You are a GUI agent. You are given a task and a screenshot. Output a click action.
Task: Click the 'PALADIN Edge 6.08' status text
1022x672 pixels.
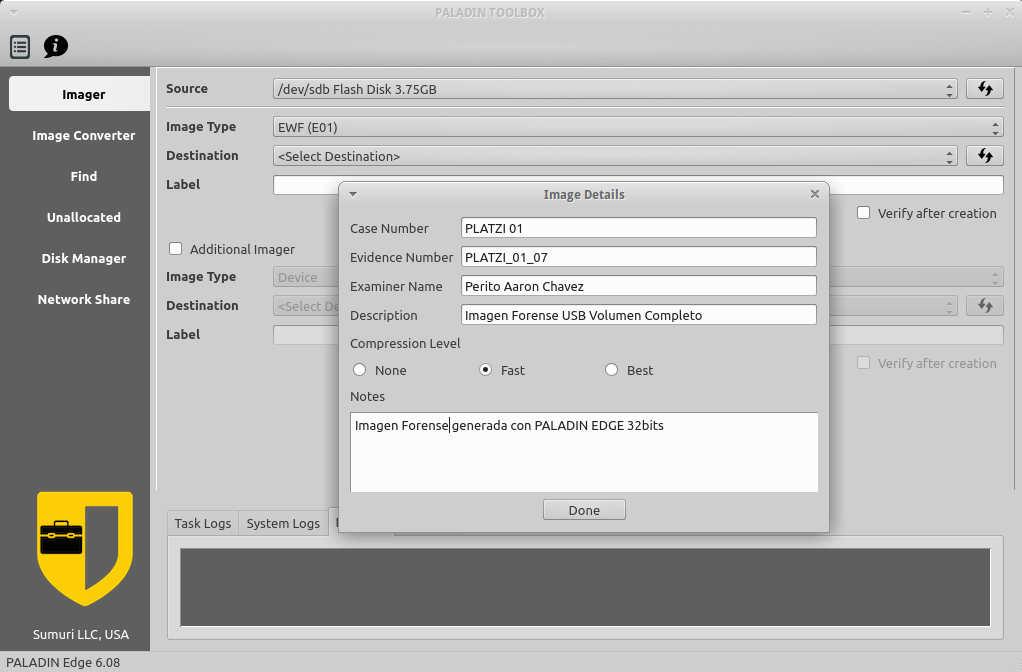(x=63, y=662)
